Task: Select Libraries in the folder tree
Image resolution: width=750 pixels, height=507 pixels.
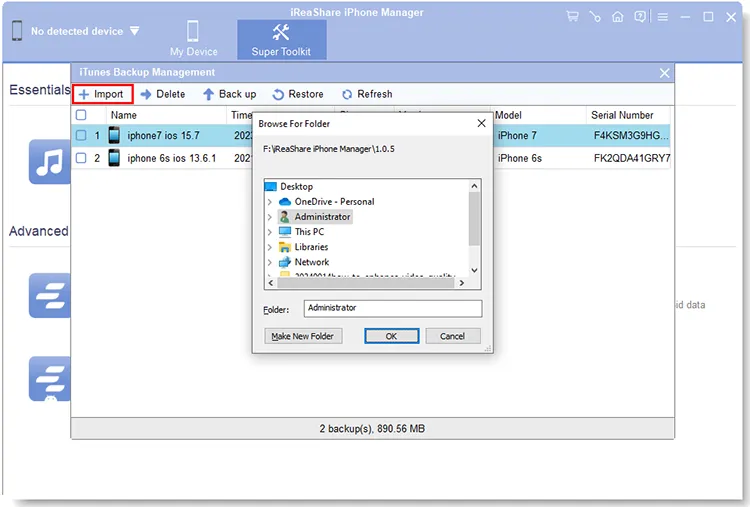Action: click(311, 247)
